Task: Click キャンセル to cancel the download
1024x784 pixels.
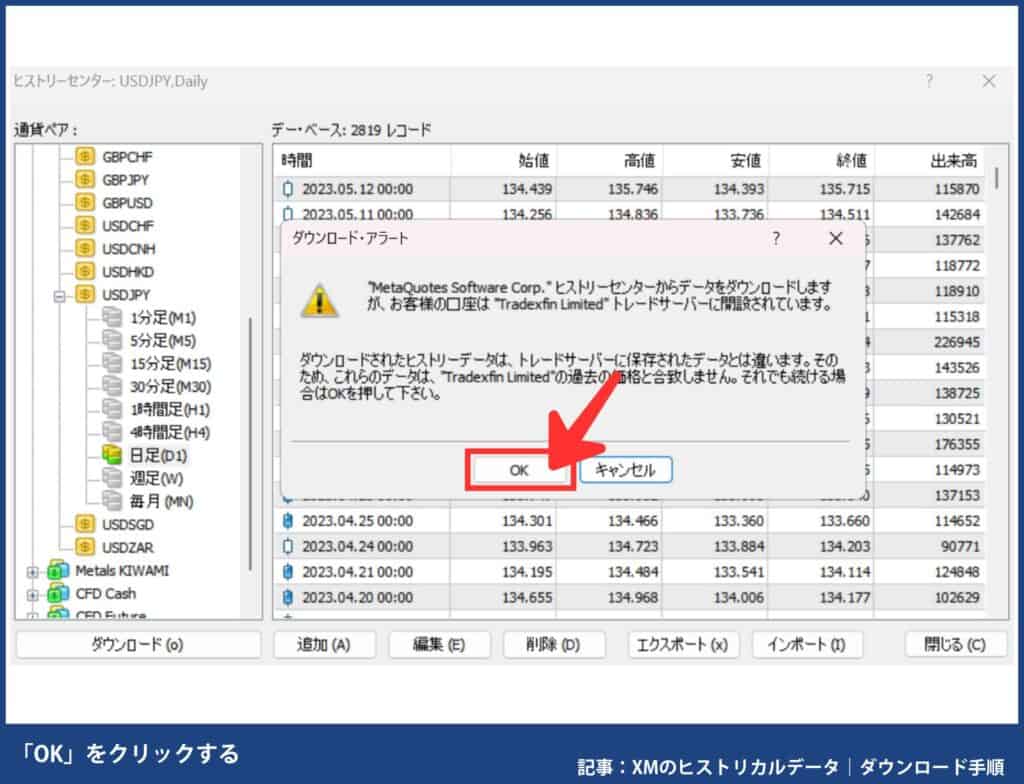Action: (x=628, y=470)
